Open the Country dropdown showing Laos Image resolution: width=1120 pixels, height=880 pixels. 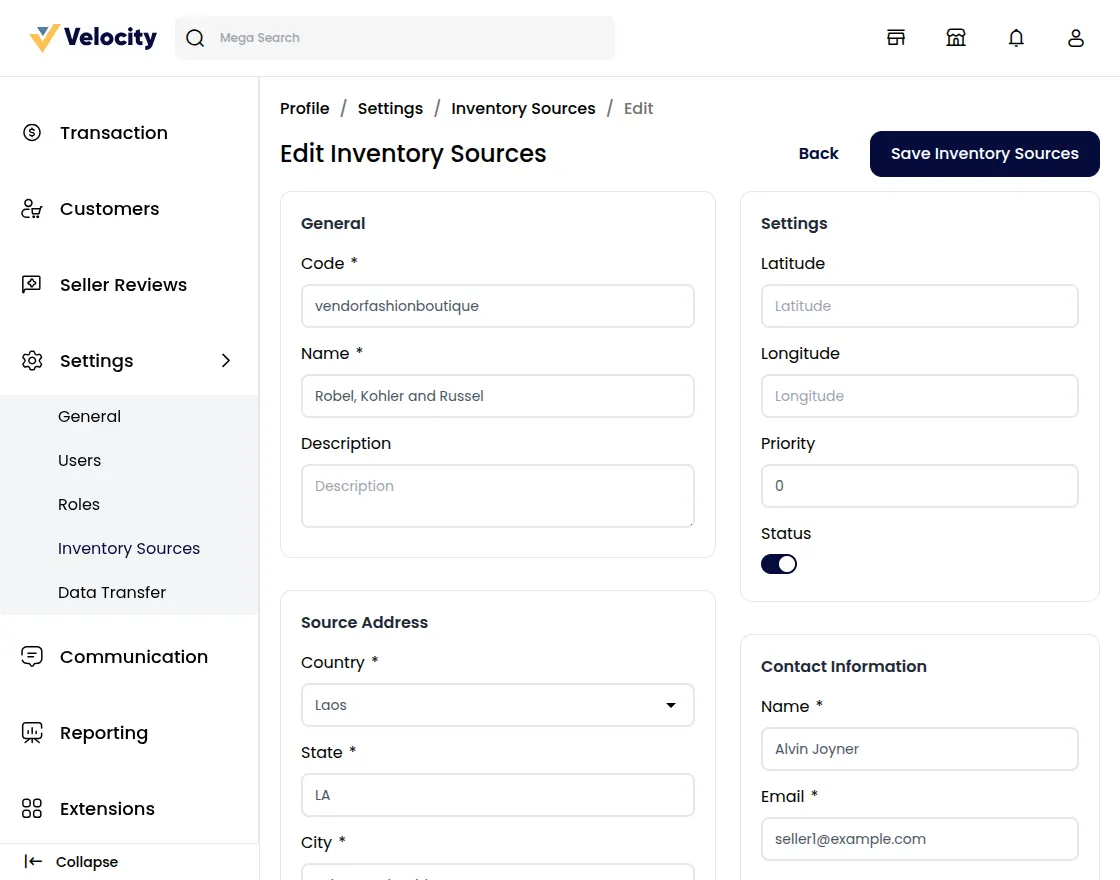pyautogui.click(x=497, y=705)
